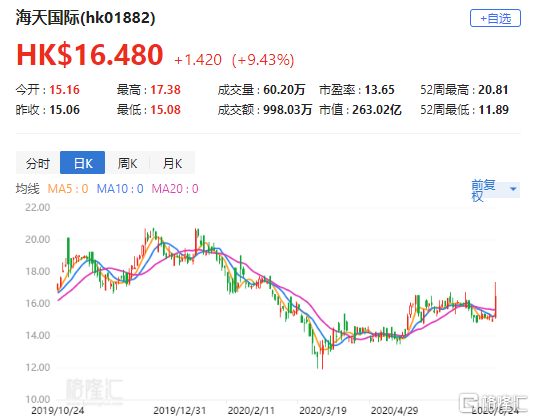Screen dimensions: 534x420
Task: Click the 2019/12/31 date axis label
Action: pyautogui.click(x=179, y=410)
